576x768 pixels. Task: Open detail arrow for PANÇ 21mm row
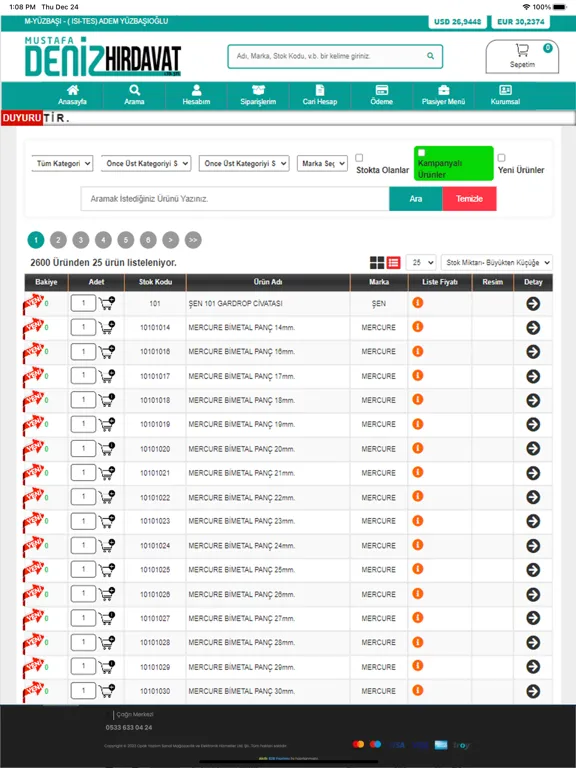point(533,473)
